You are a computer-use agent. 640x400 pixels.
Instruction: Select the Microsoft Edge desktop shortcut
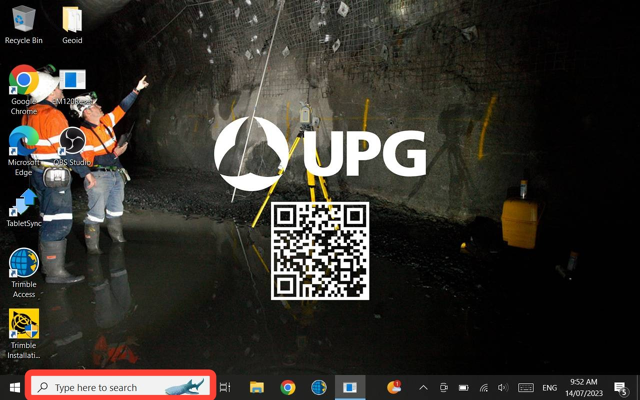point(23,151)
